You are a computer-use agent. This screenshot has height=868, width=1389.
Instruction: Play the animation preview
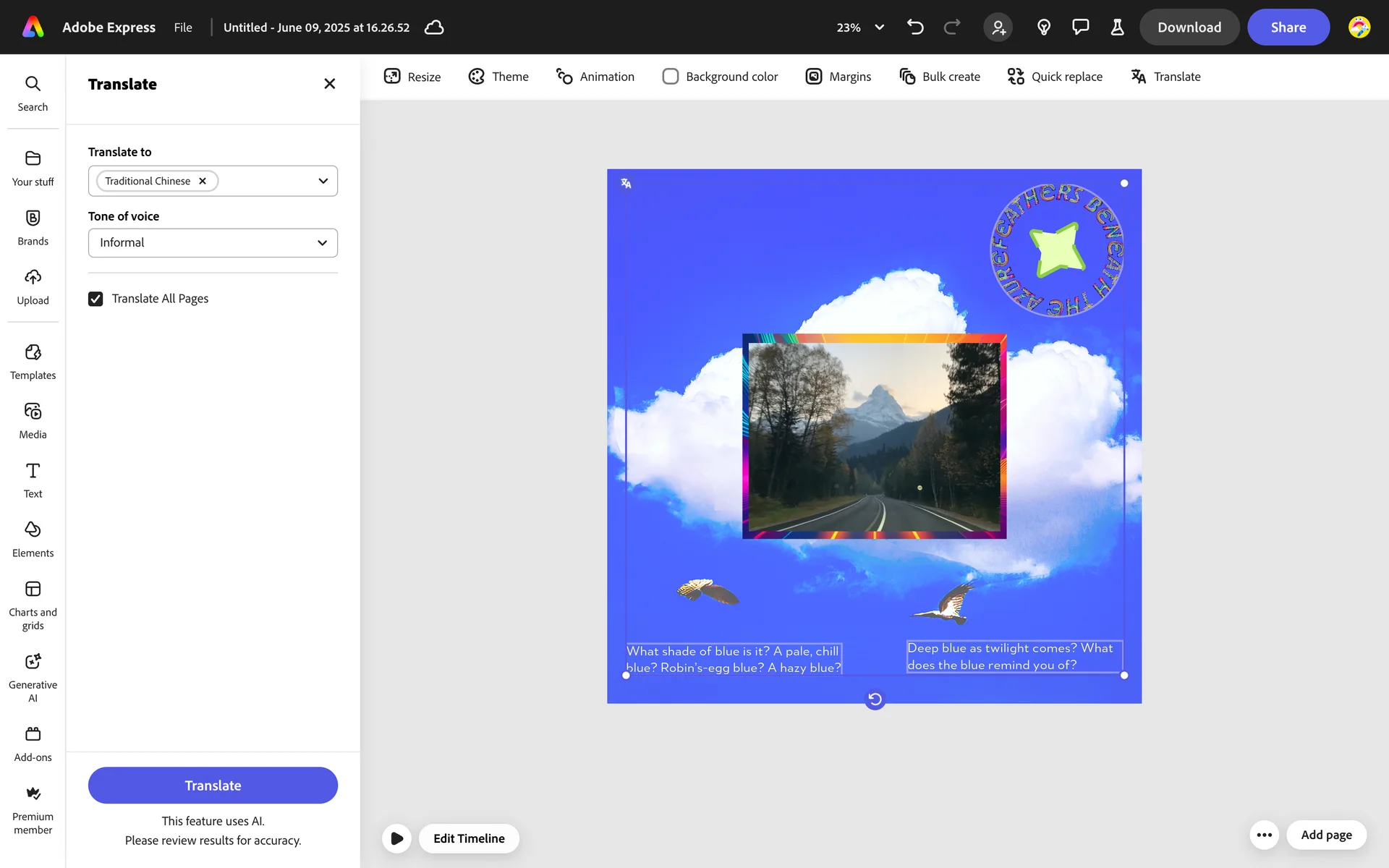click(x=396, y=838)
